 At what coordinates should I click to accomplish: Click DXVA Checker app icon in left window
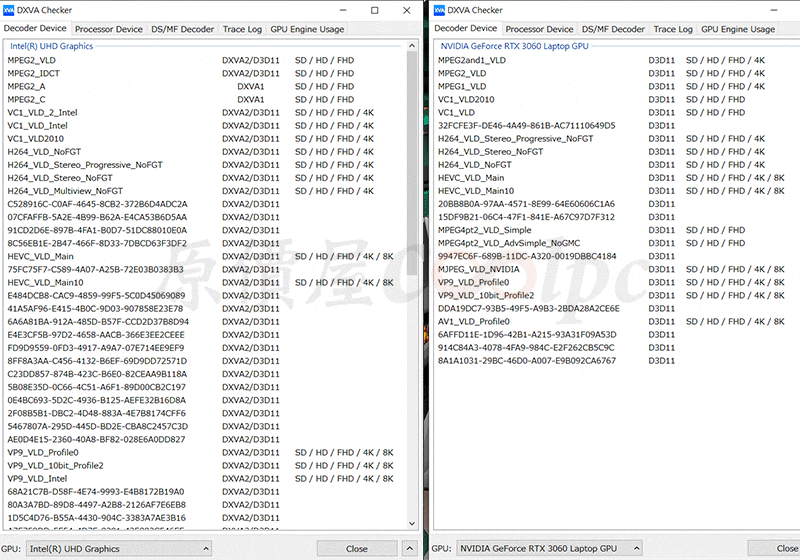point(8,10)
